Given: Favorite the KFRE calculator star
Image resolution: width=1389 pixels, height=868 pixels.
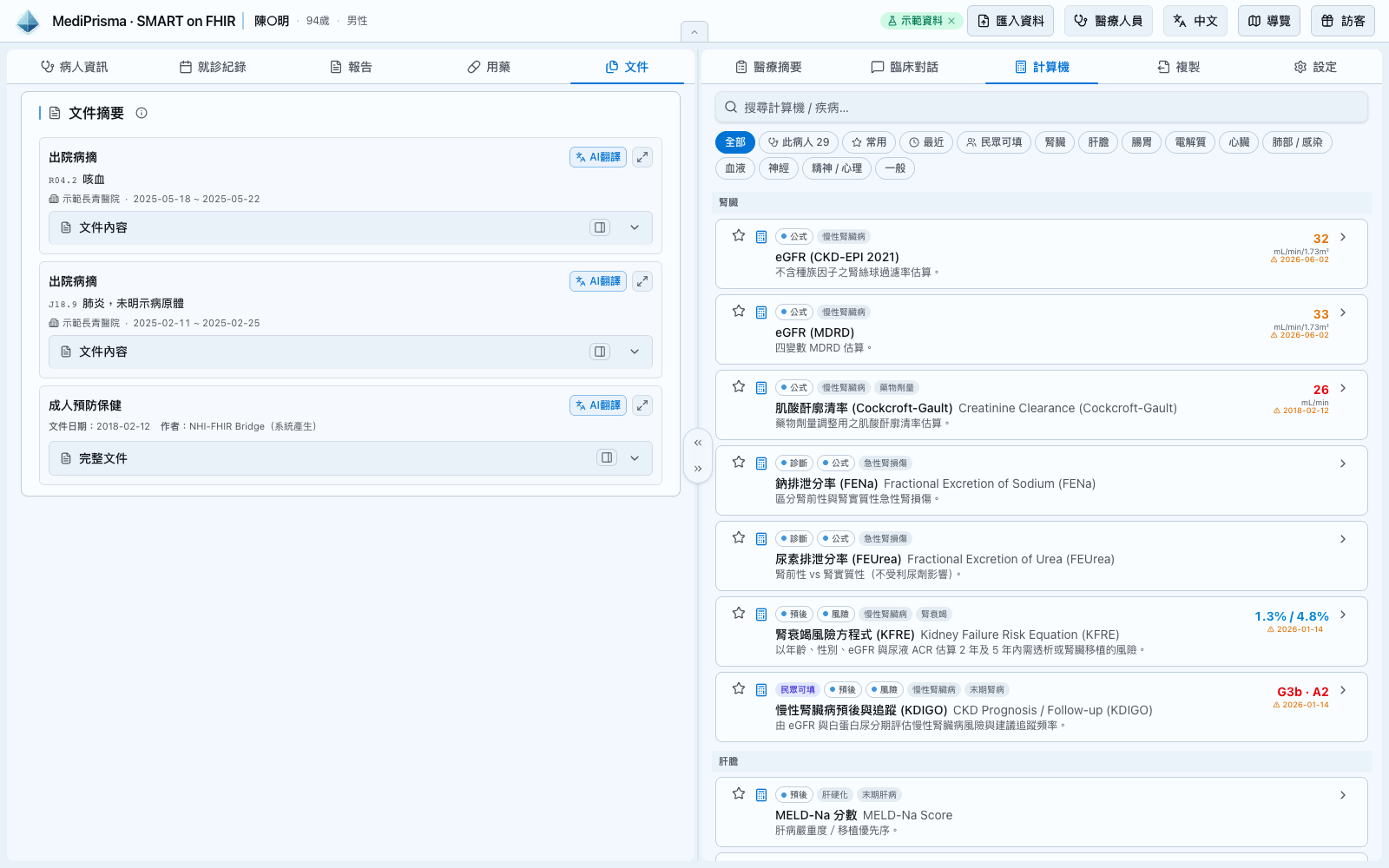Looking at the screenshot, I should tap(739, 613).
